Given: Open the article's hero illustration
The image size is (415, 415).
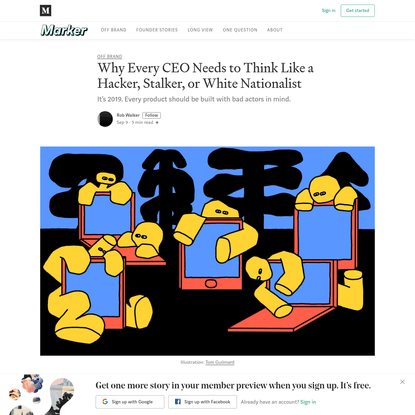Looking at the screenshot, I should pos(207,251).
